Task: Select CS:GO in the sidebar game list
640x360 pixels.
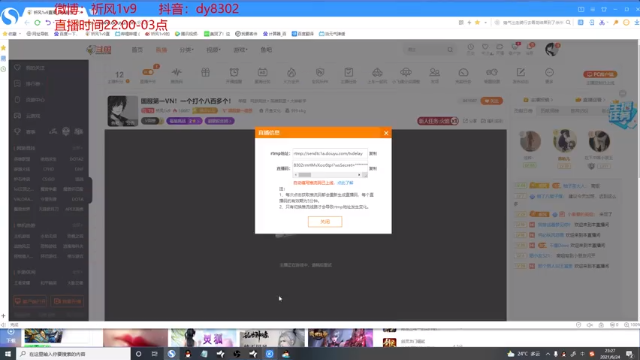Action: pos(48,179)
